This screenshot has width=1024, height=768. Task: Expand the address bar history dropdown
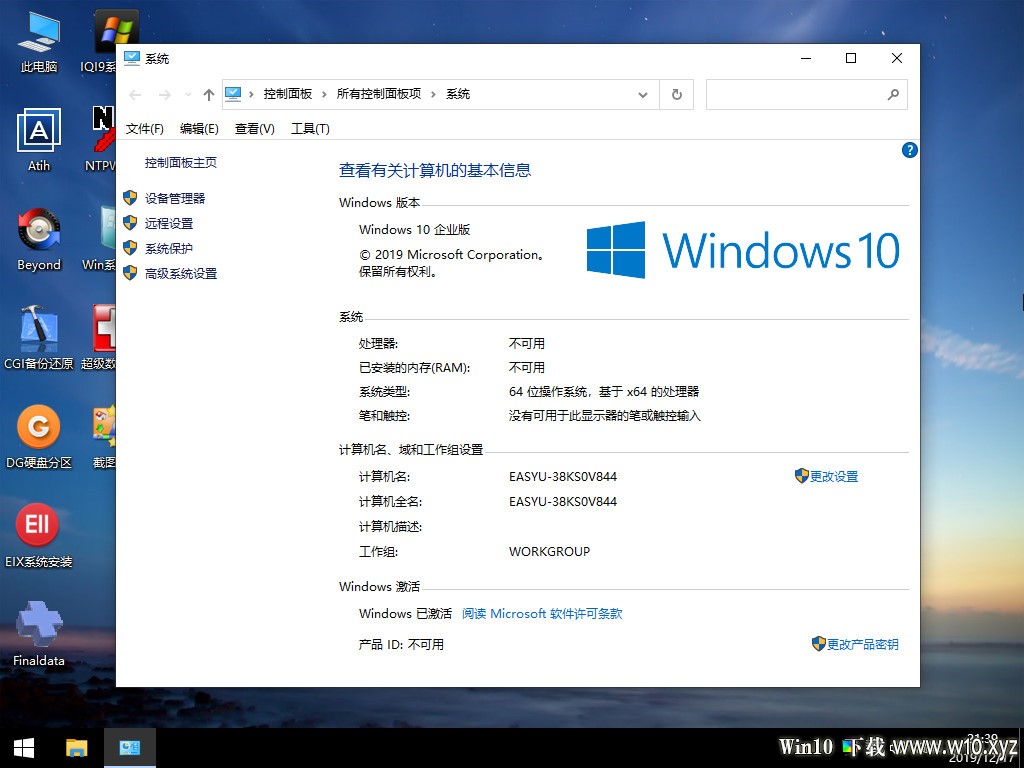coord(643,95)
